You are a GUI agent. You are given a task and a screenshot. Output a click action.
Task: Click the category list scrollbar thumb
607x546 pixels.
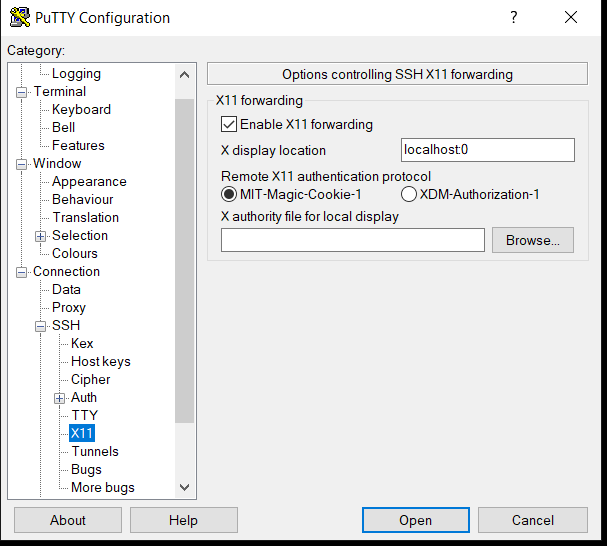tap(185, 261)
